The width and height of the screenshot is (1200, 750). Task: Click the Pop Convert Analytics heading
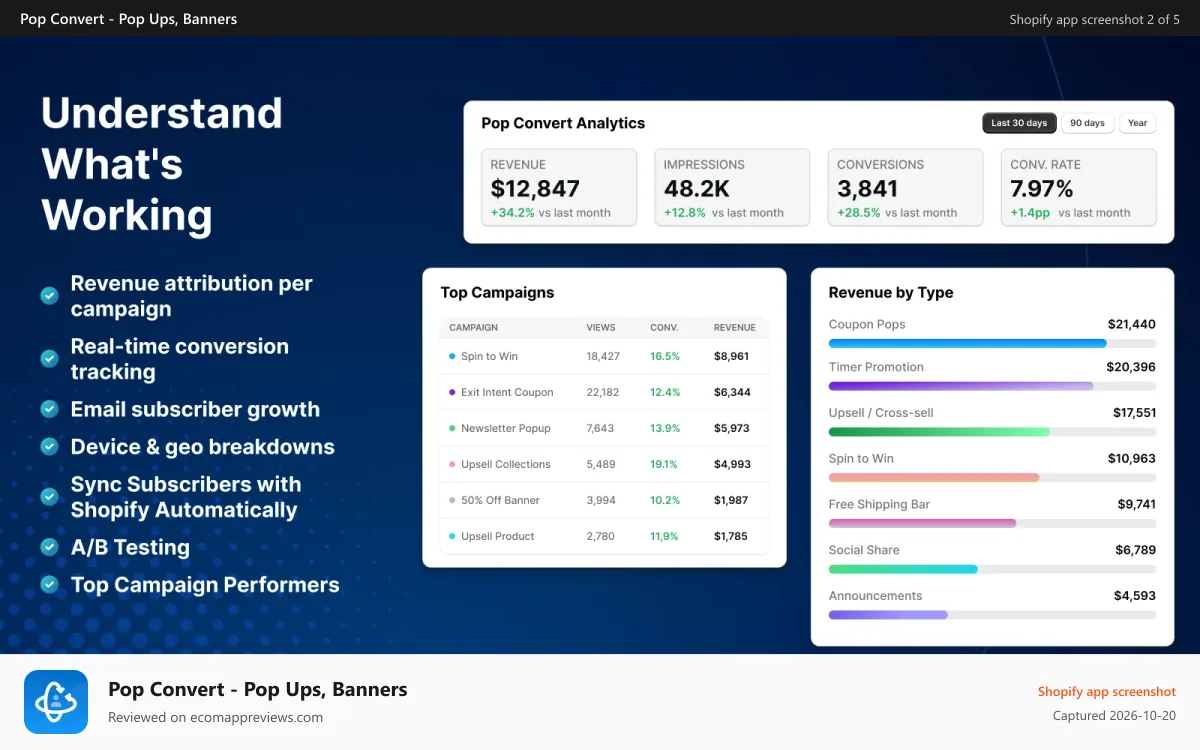563,123
